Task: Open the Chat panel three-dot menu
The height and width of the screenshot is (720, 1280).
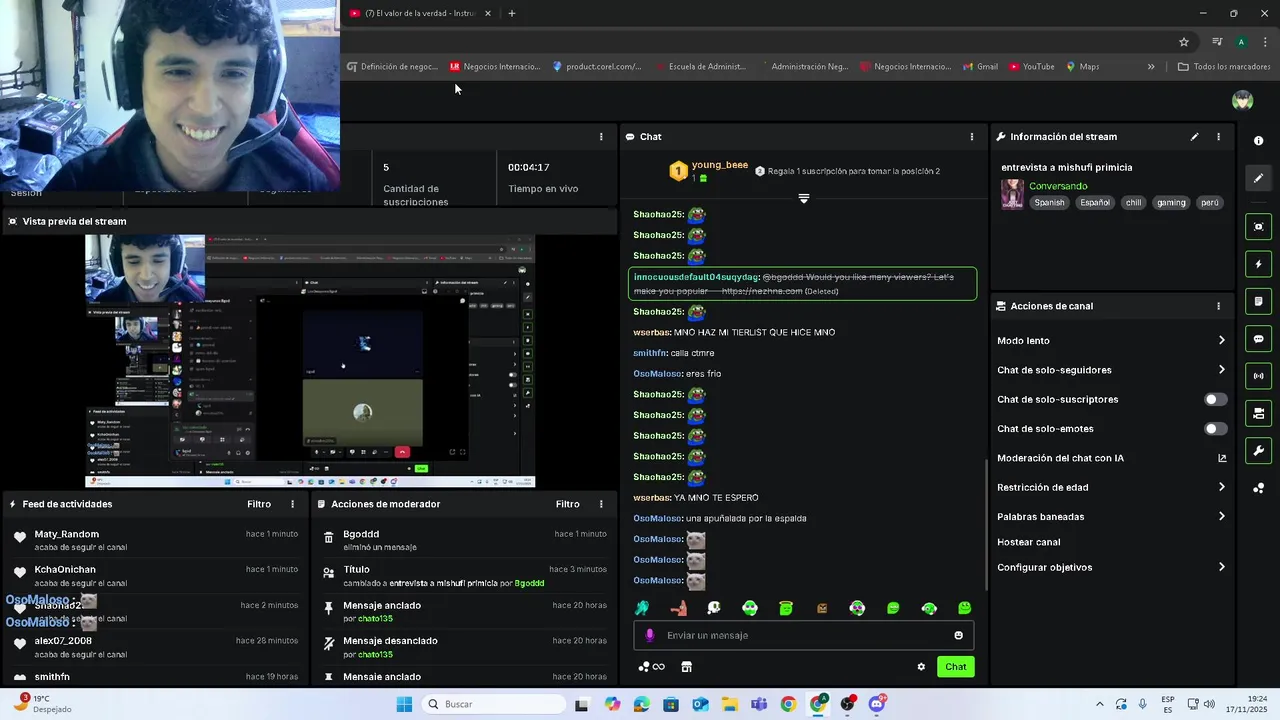Action: point(971,137)
